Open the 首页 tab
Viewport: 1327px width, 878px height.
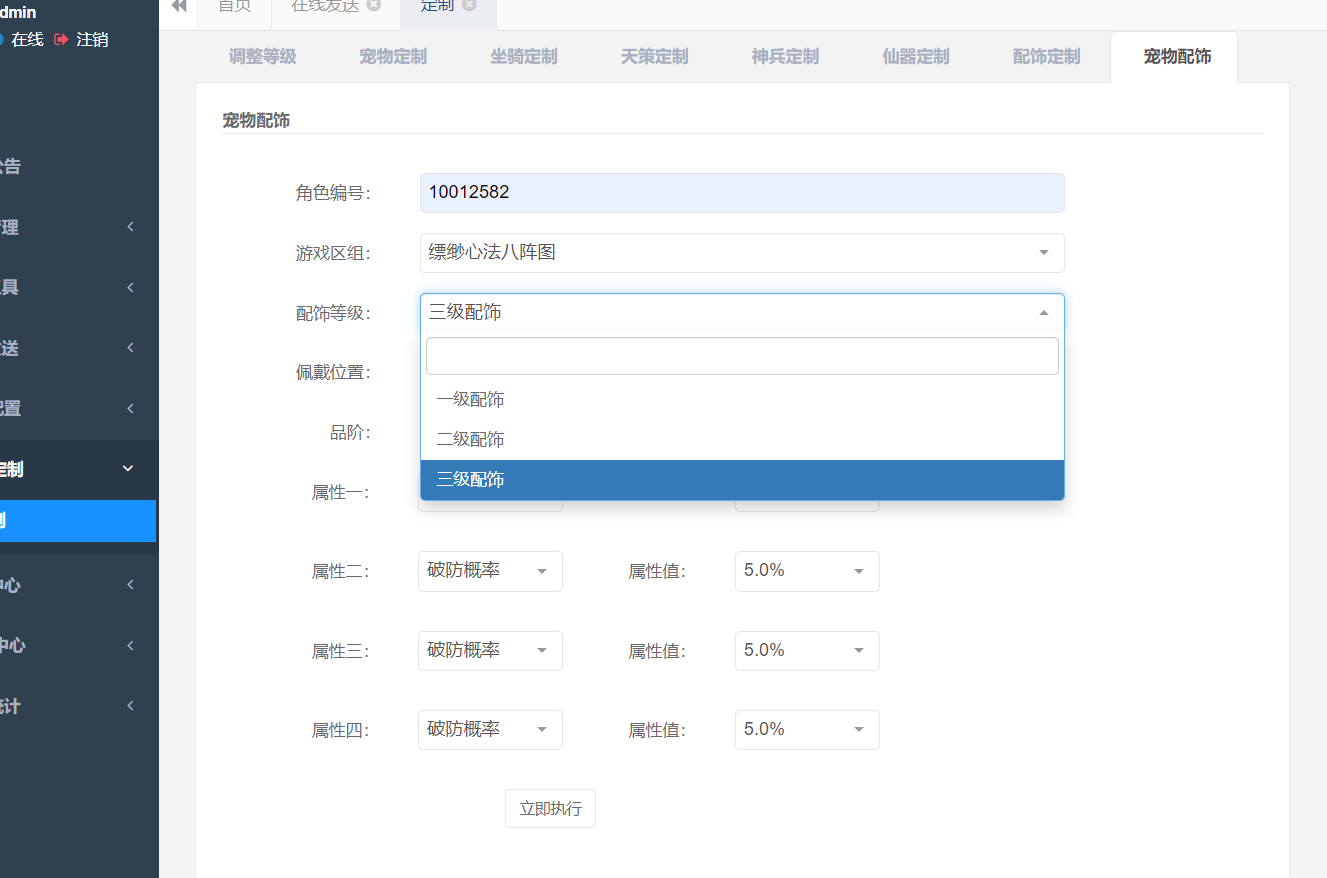[x=235, y=6]
